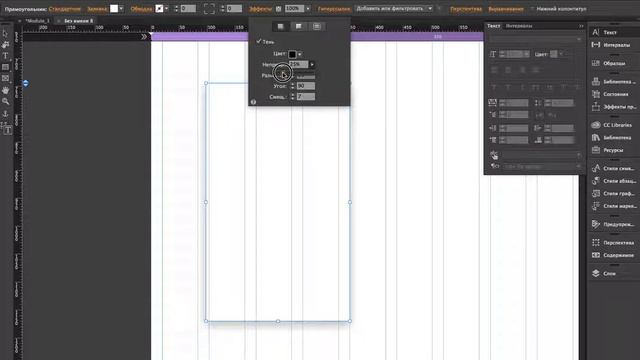Click the Угол angle input field
The width and height of the screenshot is (640, 360).
click(306, 86)
